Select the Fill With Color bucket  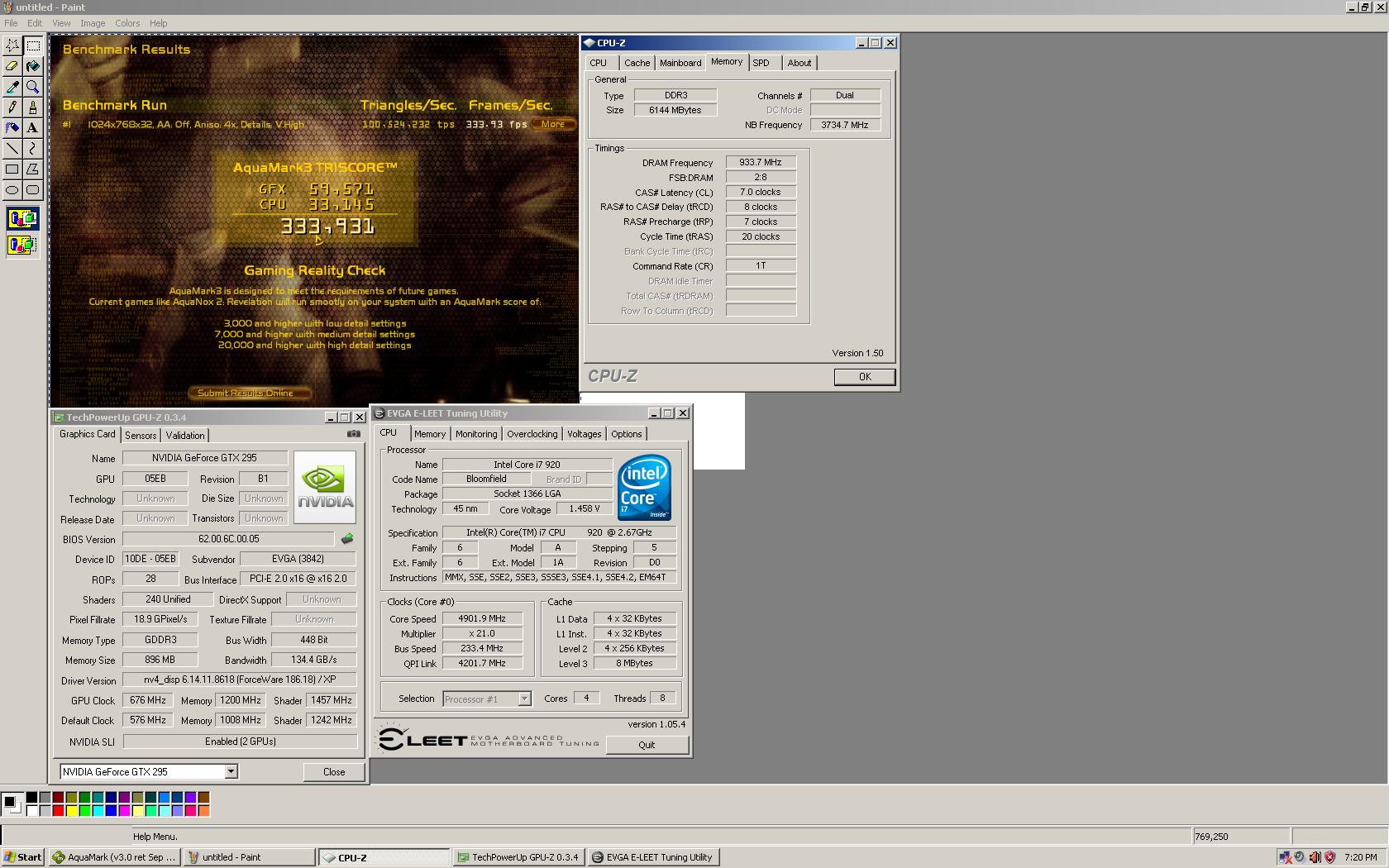33,66
